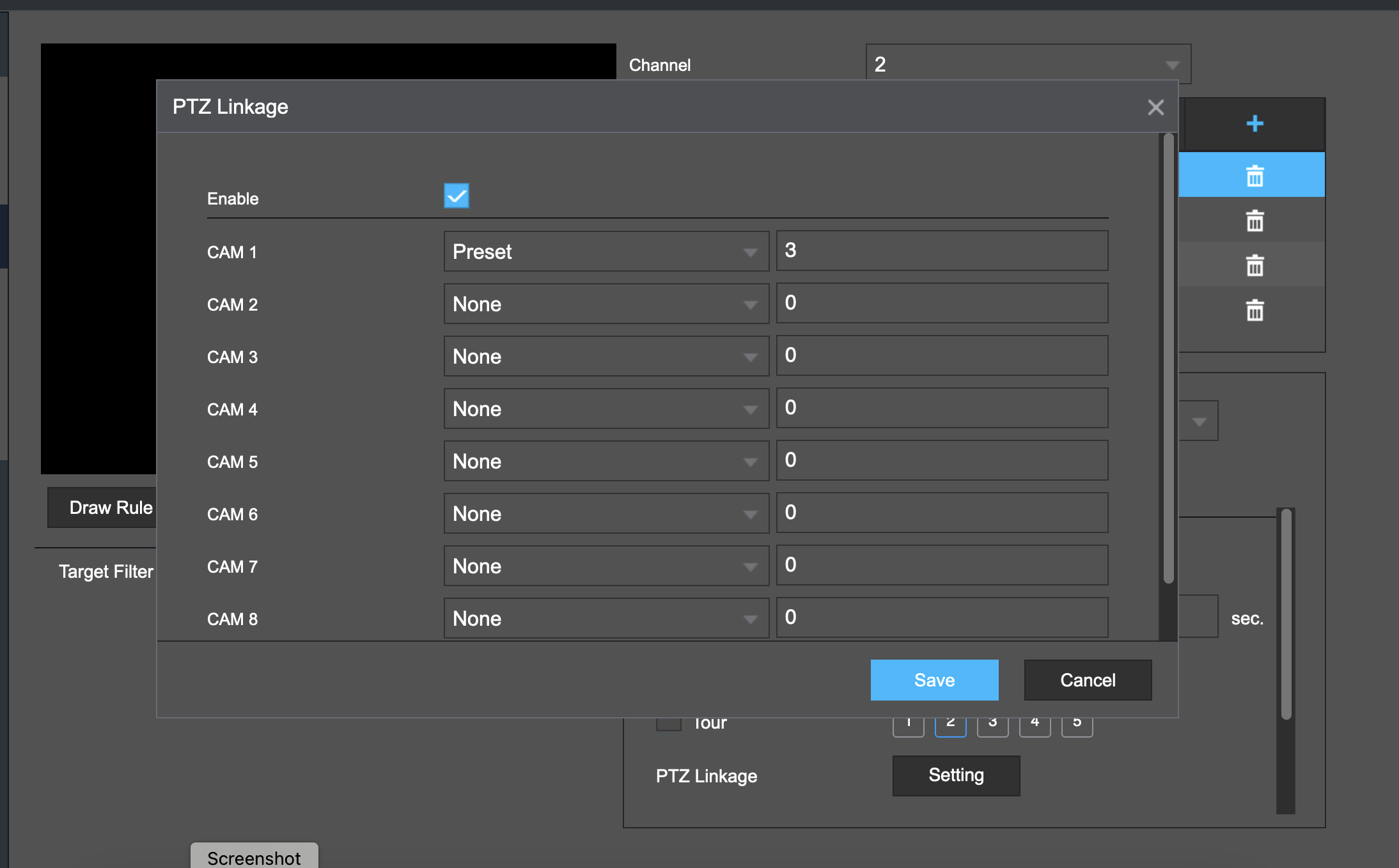Click the CAM 1 label
Image resolution: width=1399 pixels, height=868 pixels.
pyautogui.click(x=232, y=252)
